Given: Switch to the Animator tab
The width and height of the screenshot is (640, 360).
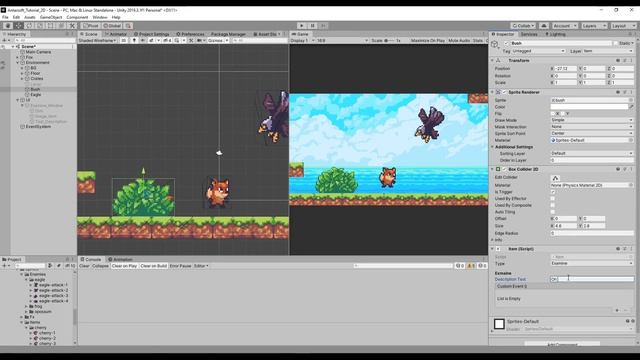Looking at the screenshot, I should pyautogui.click(x=116, y=34).
